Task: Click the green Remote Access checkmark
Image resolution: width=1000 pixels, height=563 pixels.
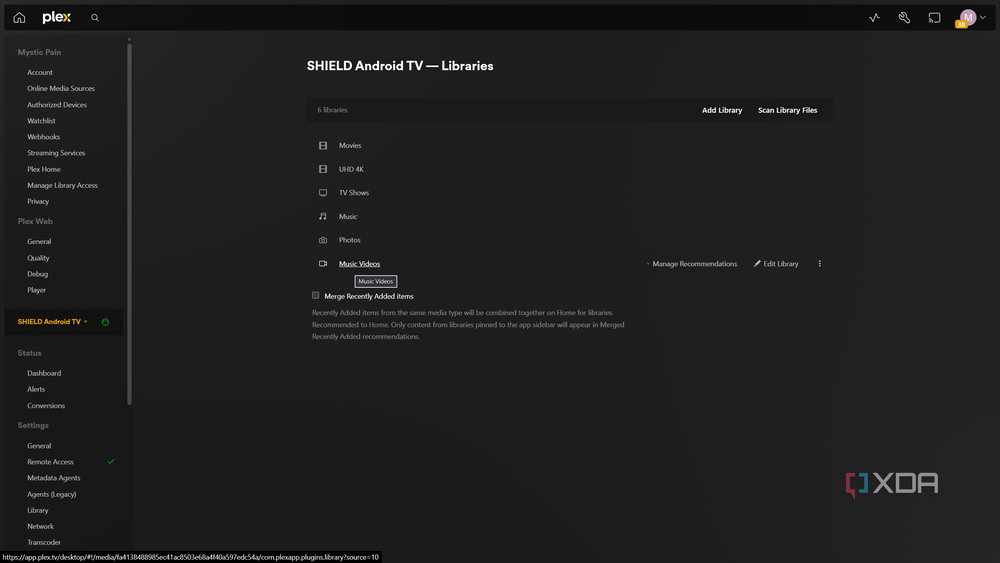Action: [111, 462]
